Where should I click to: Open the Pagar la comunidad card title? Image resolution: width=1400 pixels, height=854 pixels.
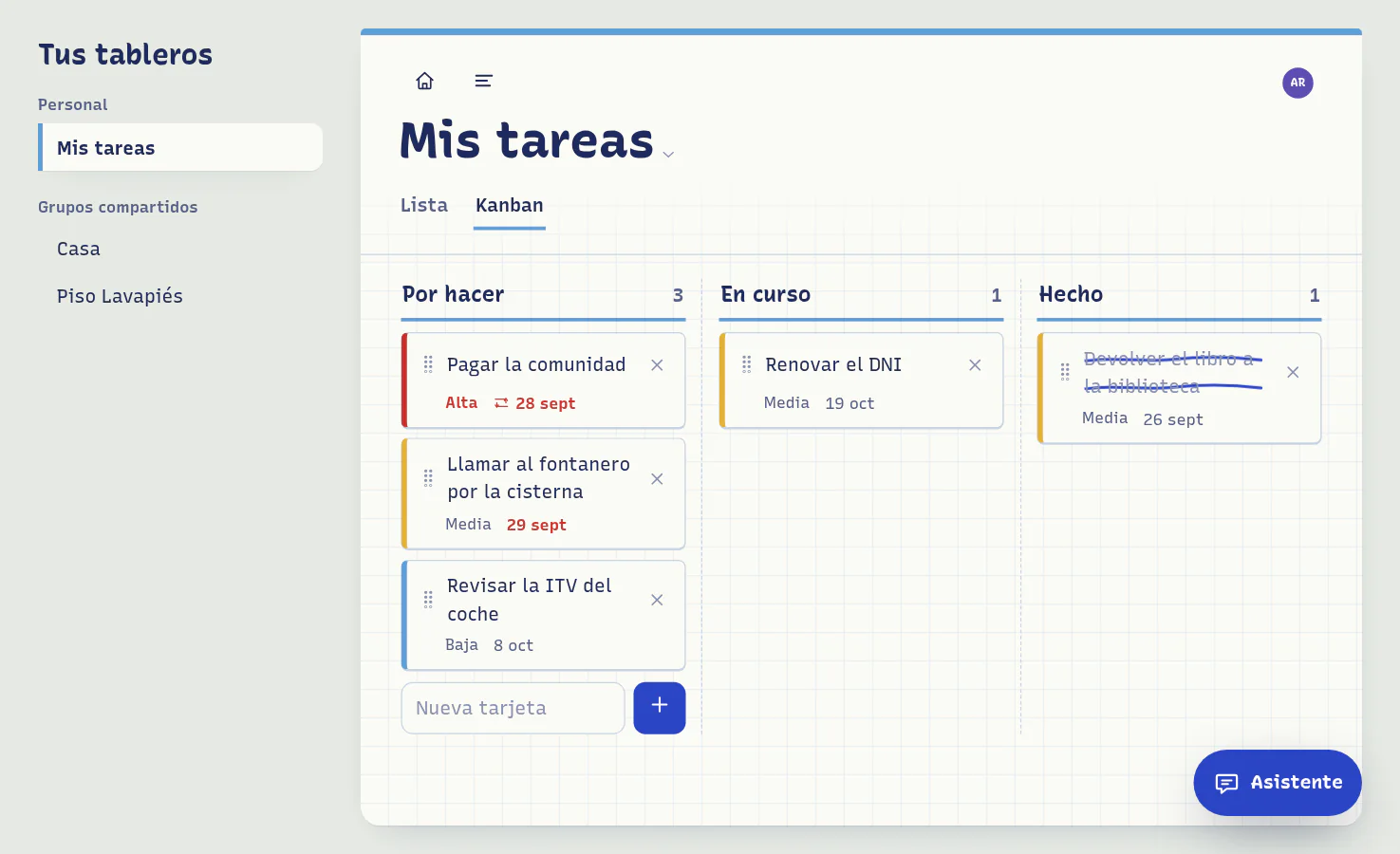coord(536,364)
